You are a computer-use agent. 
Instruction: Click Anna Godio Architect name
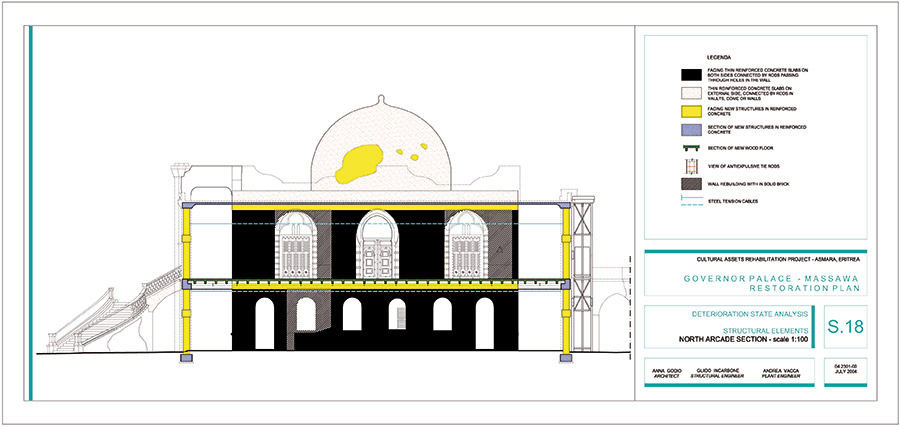pyautogui.click(x=668, y=373)
